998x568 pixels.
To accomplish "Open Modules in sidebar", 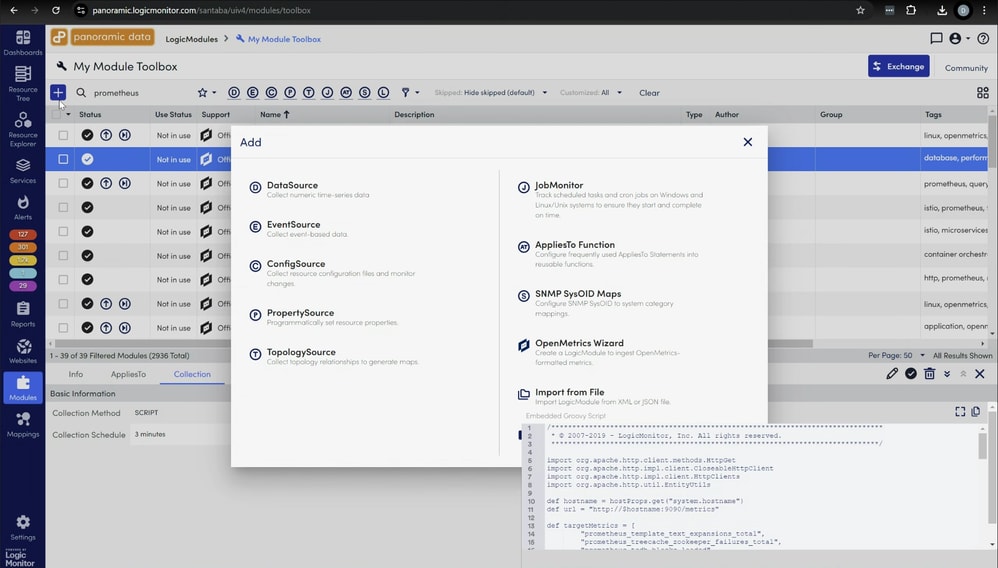I will (23, 388).
